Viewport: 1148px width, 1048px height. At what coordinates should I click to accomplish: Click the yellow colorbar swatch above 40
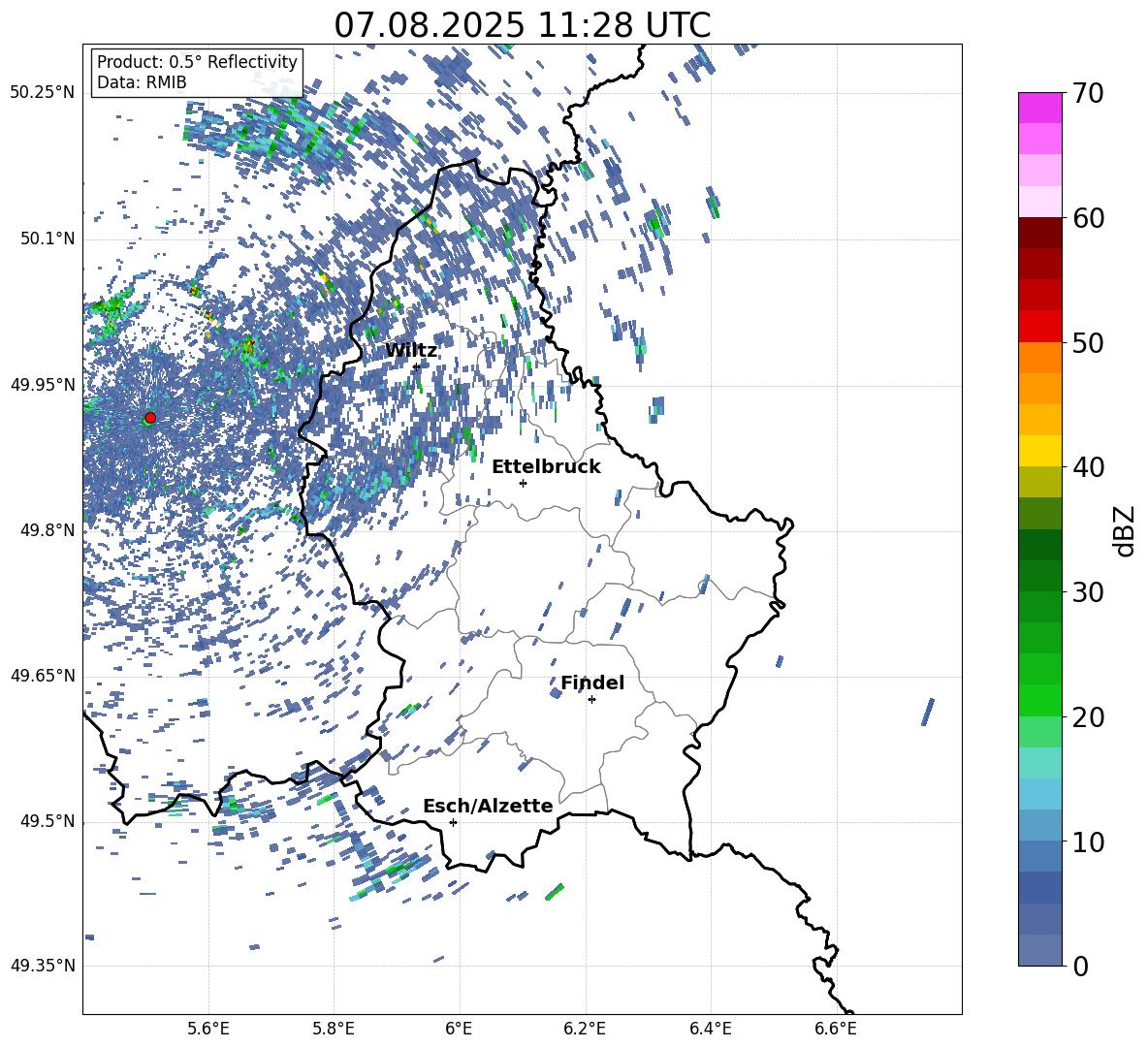(x=1040, y=451)
